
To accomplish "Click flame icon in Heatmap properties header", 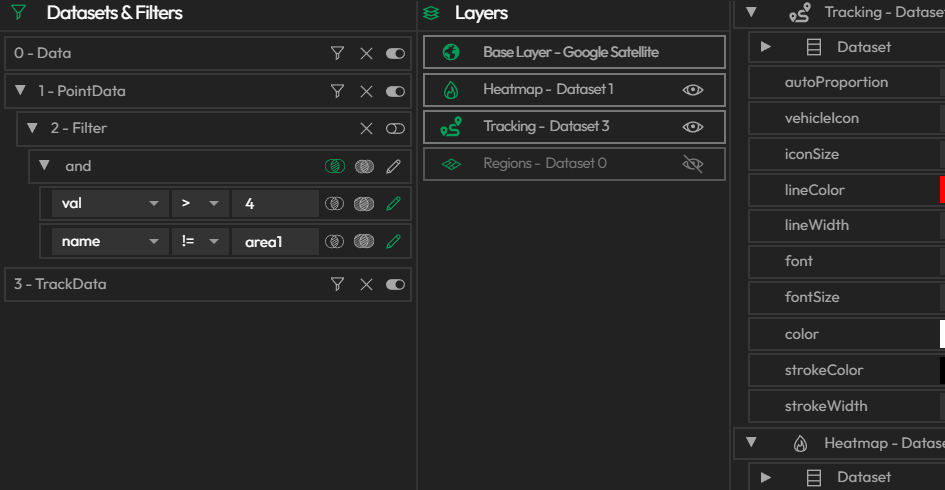I will pyautogui.click(x=800, y=444).
